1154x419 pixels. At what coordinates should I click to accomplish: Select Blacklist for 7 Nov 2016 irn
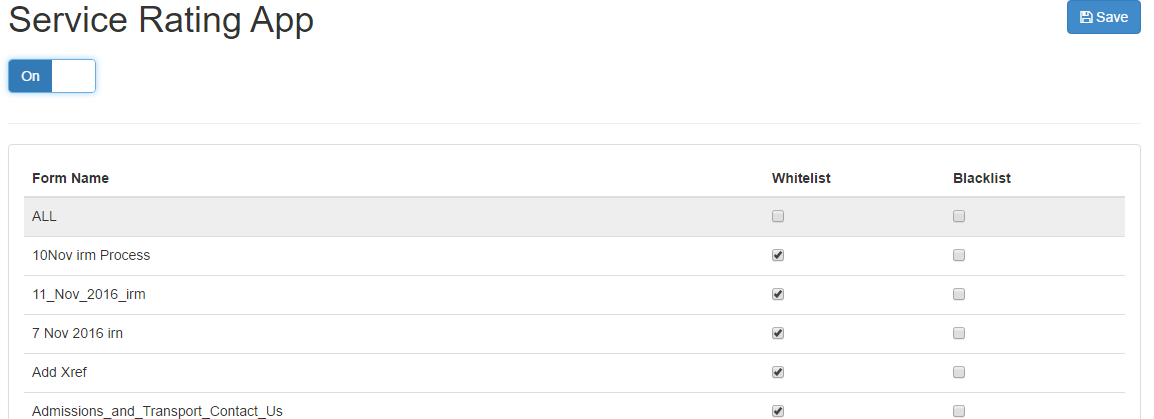pyautogui.click(x=959, y=334)
